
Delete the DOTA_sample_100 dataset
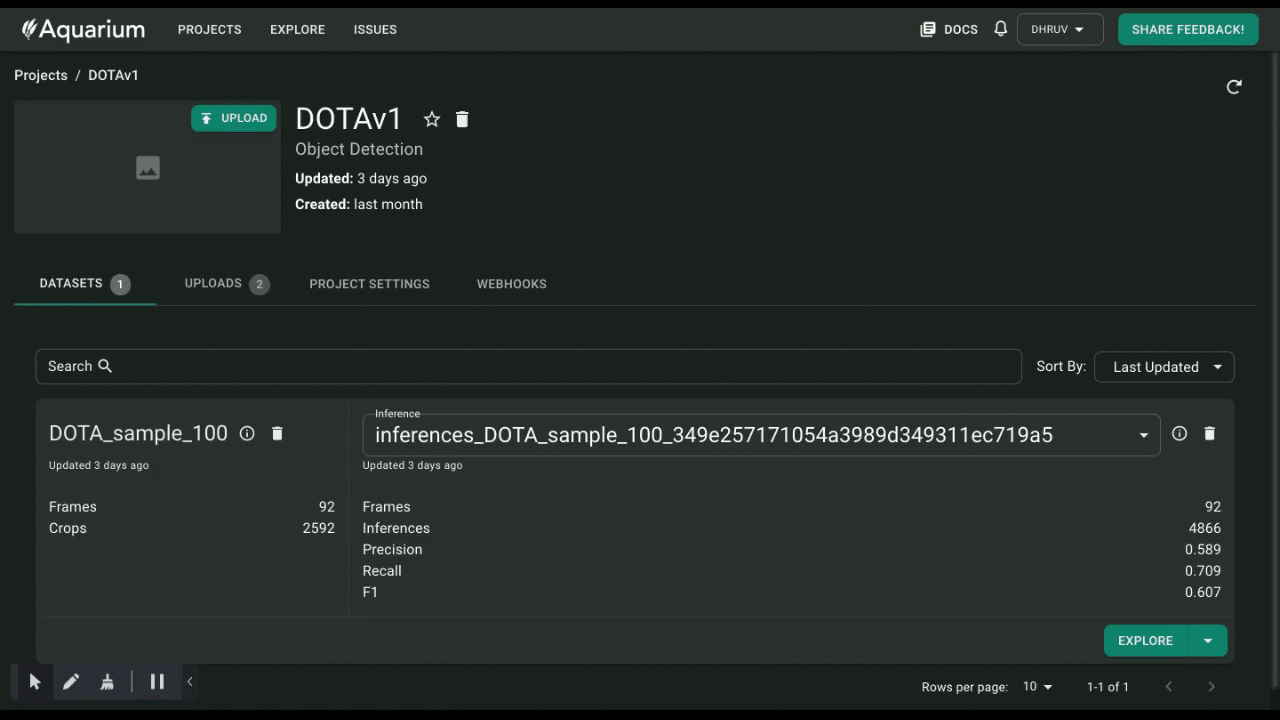[278, 433]
